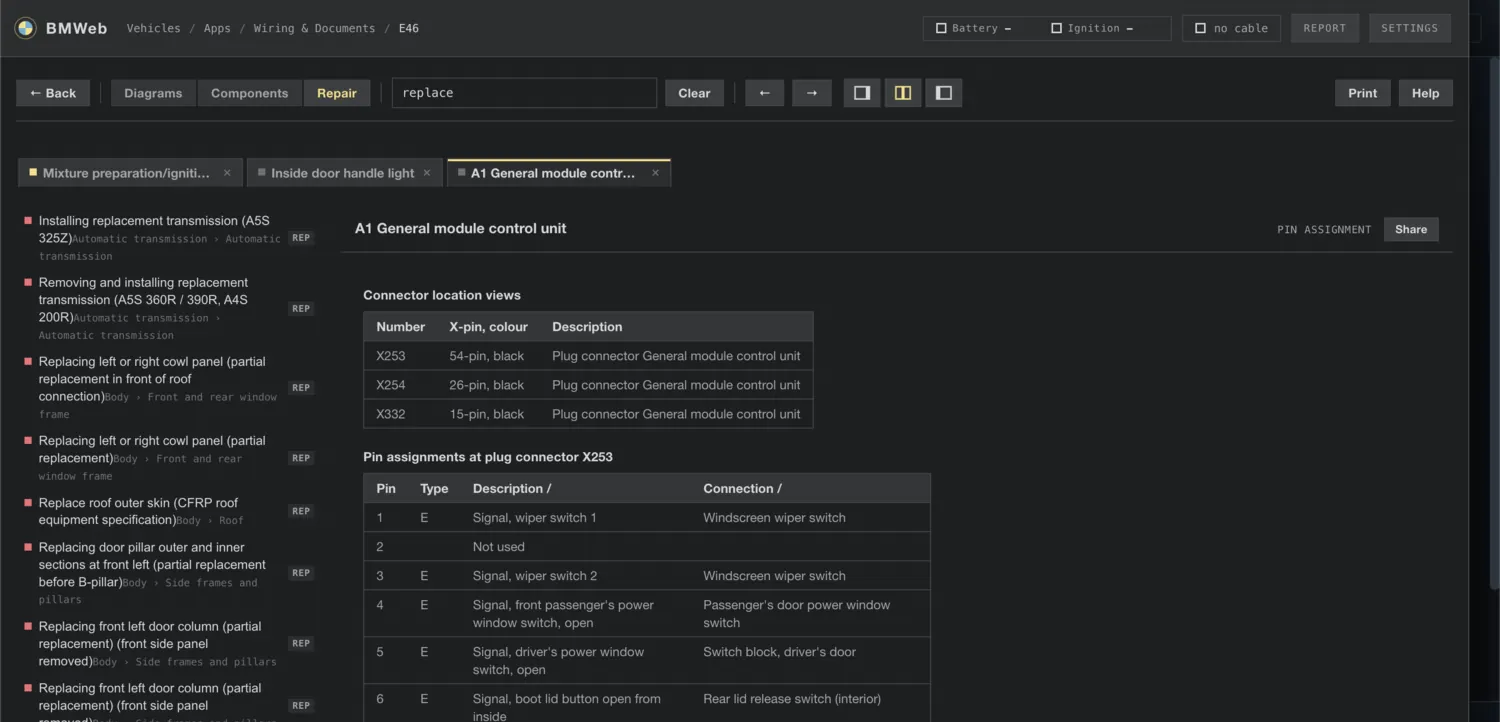This screenshot has height=722, width=1500.
Task: Select connector number X332 in the table
Action: click(x=391, y=414)
